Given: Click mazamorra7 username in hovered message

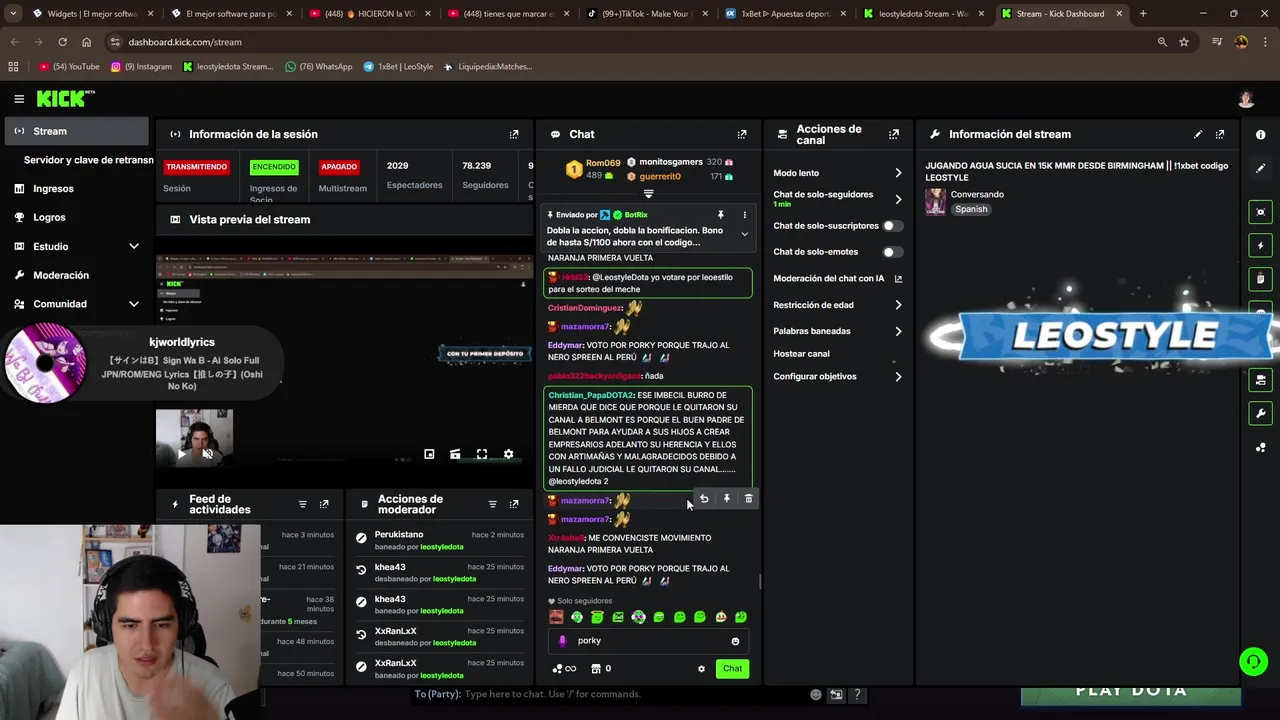Looking at the screenshot, I should [585, 501].
